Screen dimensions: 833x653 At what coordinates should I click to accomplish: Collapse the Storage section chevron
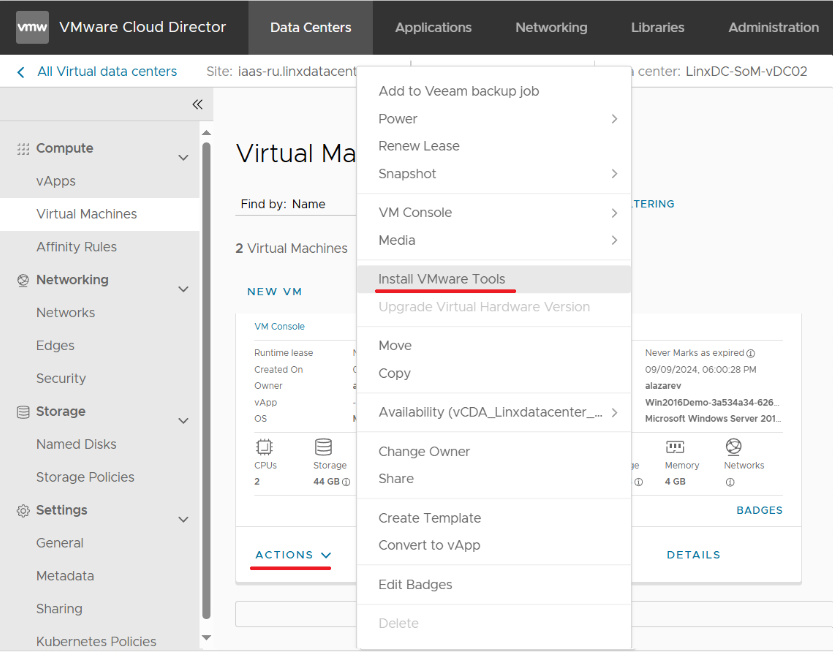coord(183,421)
